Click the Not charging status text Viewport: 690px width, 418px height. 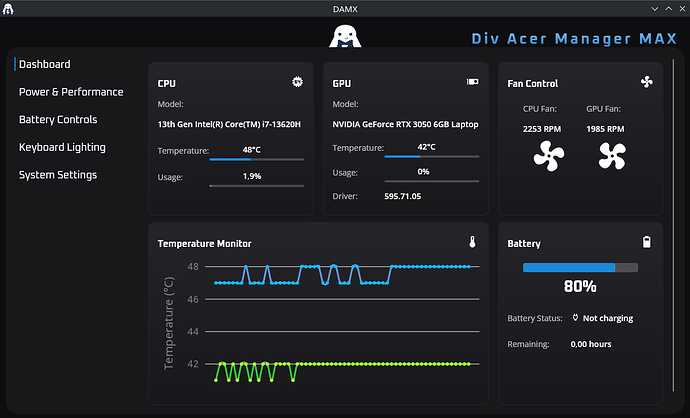pyautogui.click(x=608, y=318)
